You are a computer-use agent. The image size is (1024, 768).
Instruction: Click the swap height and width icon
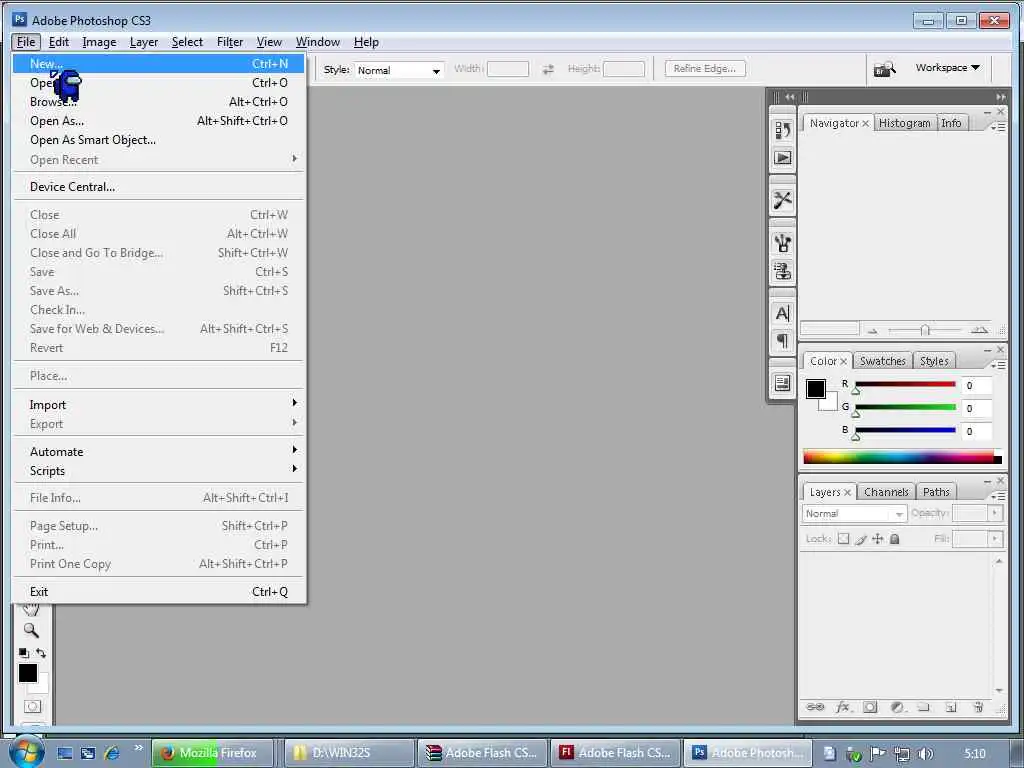click(x=548, y=69)
